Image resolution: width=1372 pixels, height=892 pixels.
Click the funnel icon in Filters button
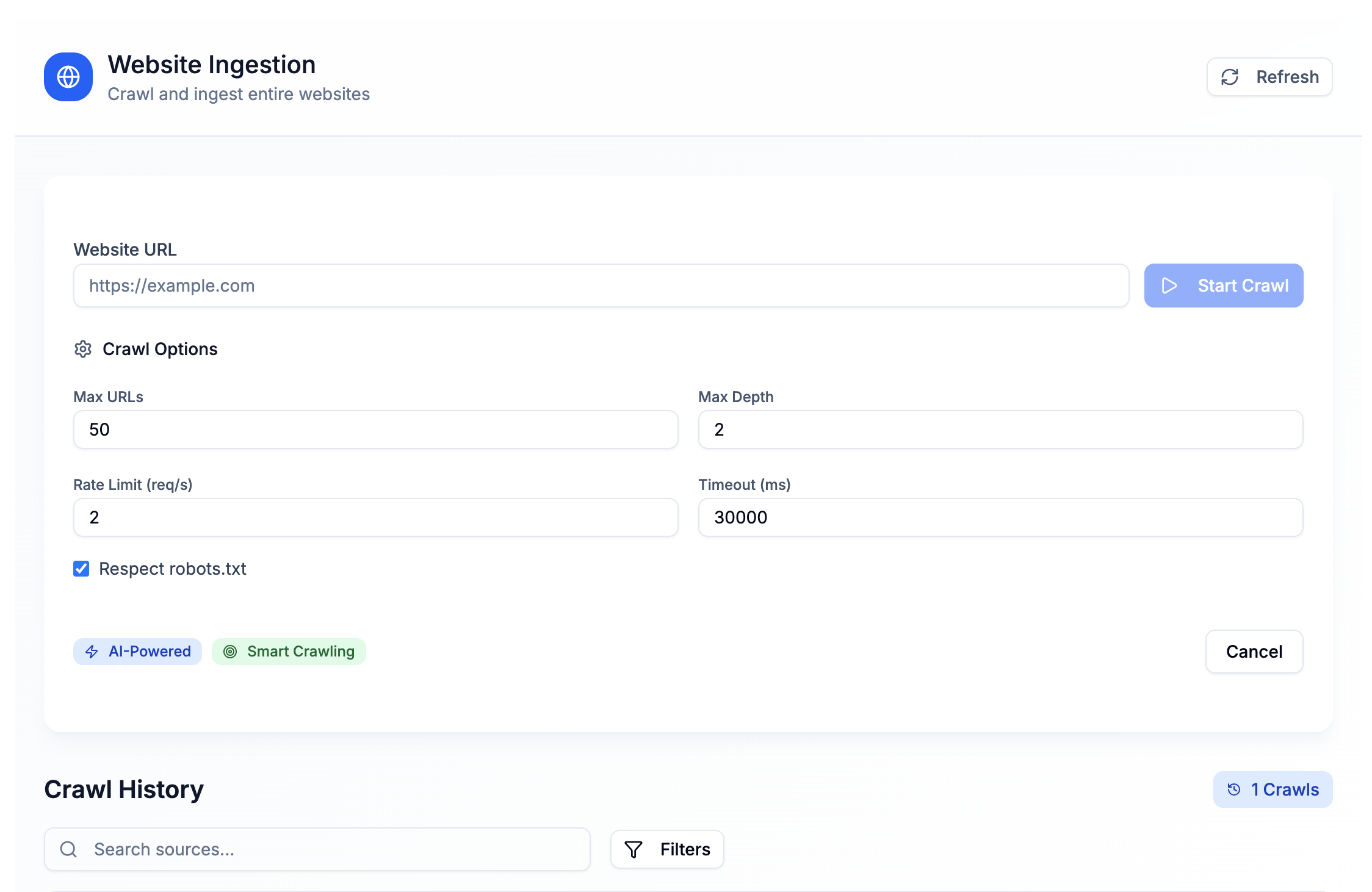[634, 849]
